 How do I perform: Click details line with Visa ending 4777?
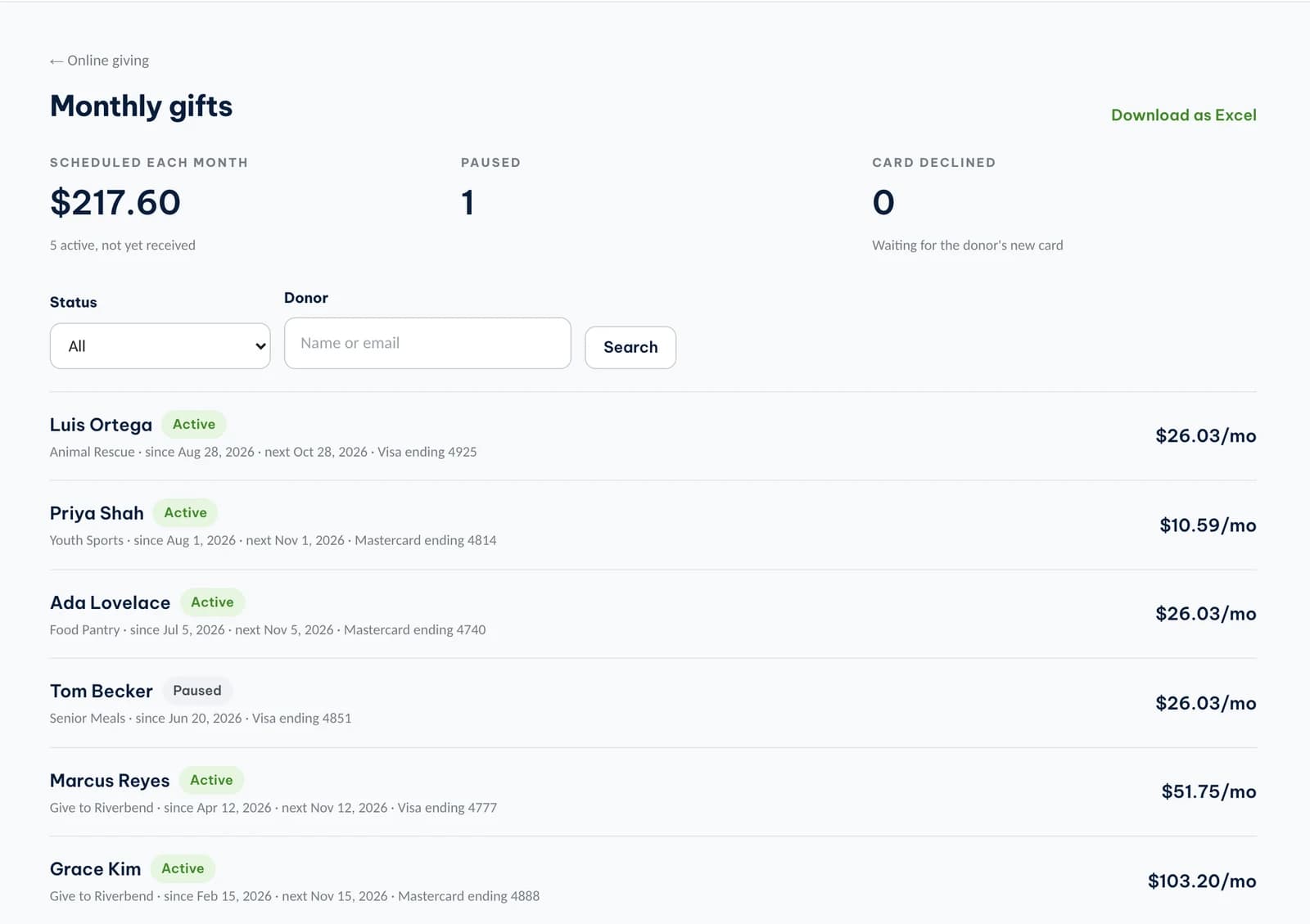[273, 808]
